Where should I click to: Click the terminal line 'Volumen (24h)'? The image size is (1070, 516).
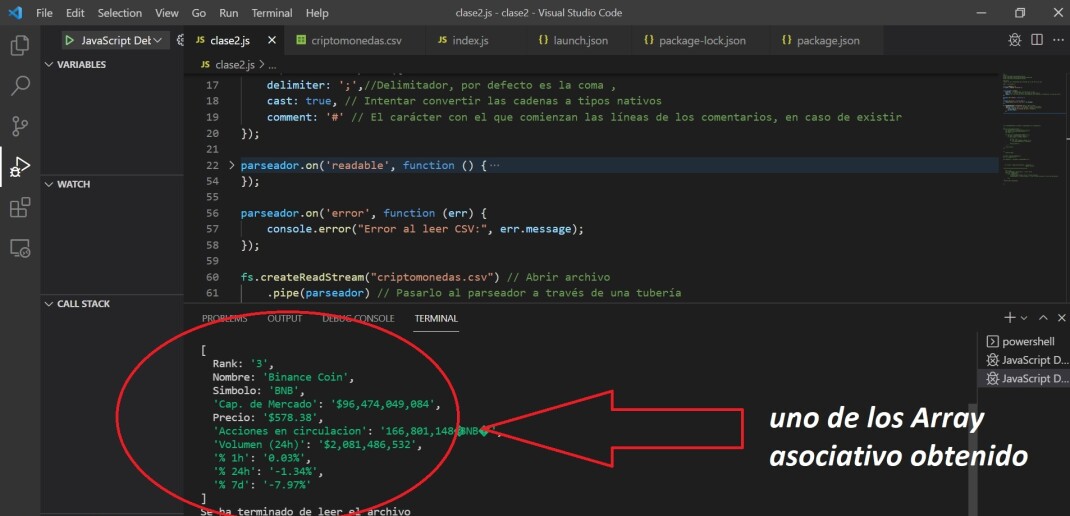point(317,444)
